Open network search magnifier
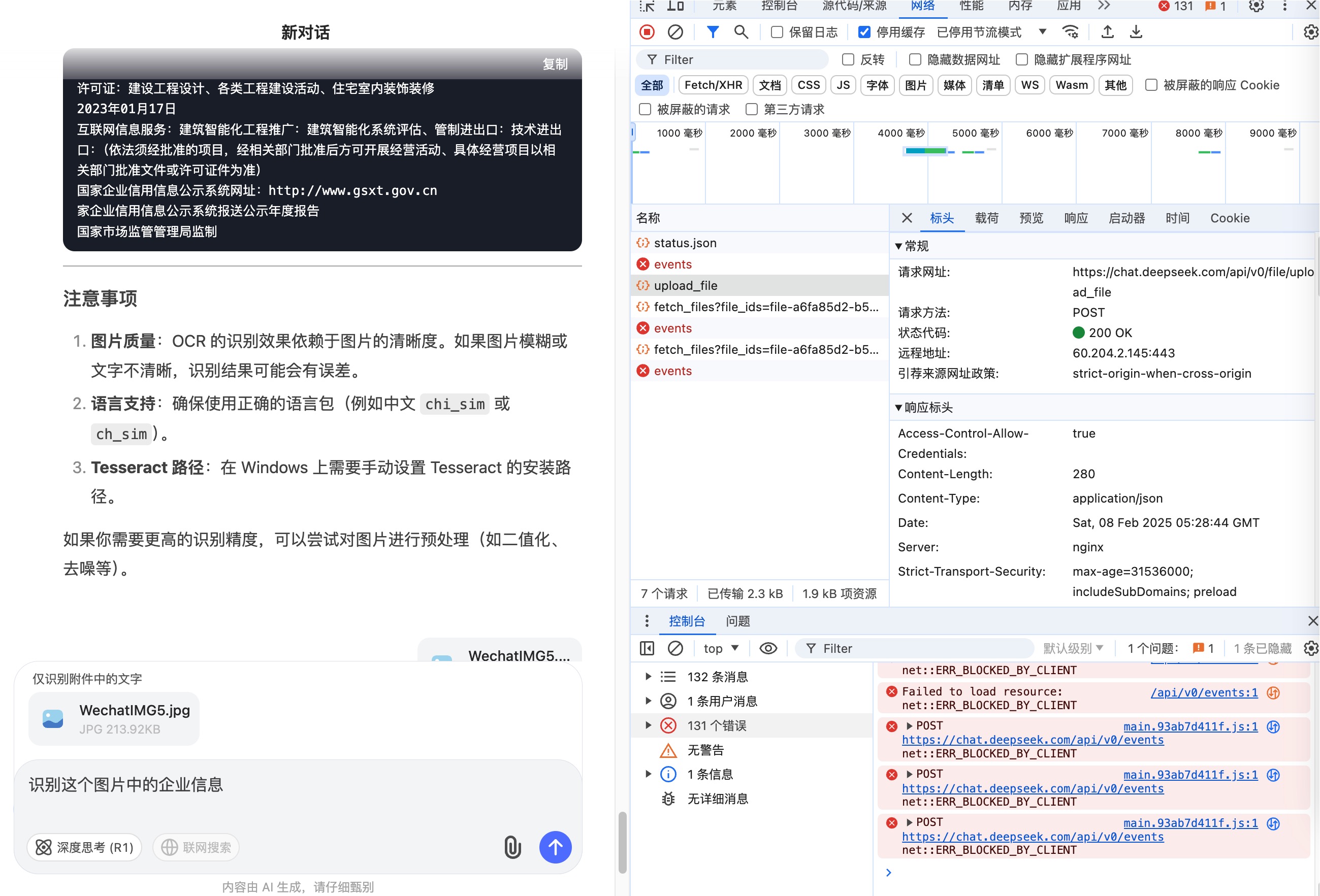 pyautogui.click(x=741, y=32)
